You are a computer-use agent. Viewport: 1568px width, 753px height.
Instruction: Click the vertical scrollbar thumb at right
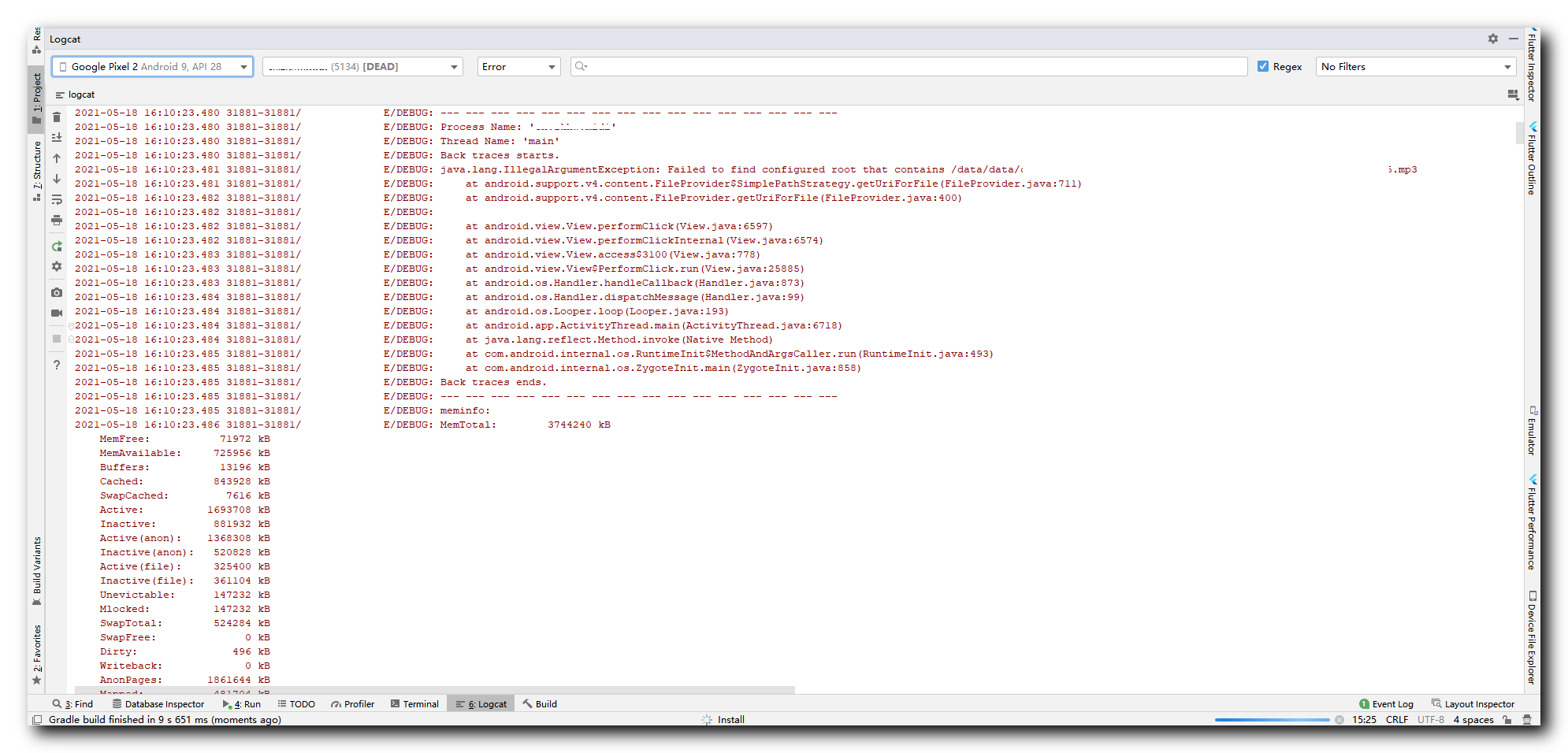[x=1519, y=132]
